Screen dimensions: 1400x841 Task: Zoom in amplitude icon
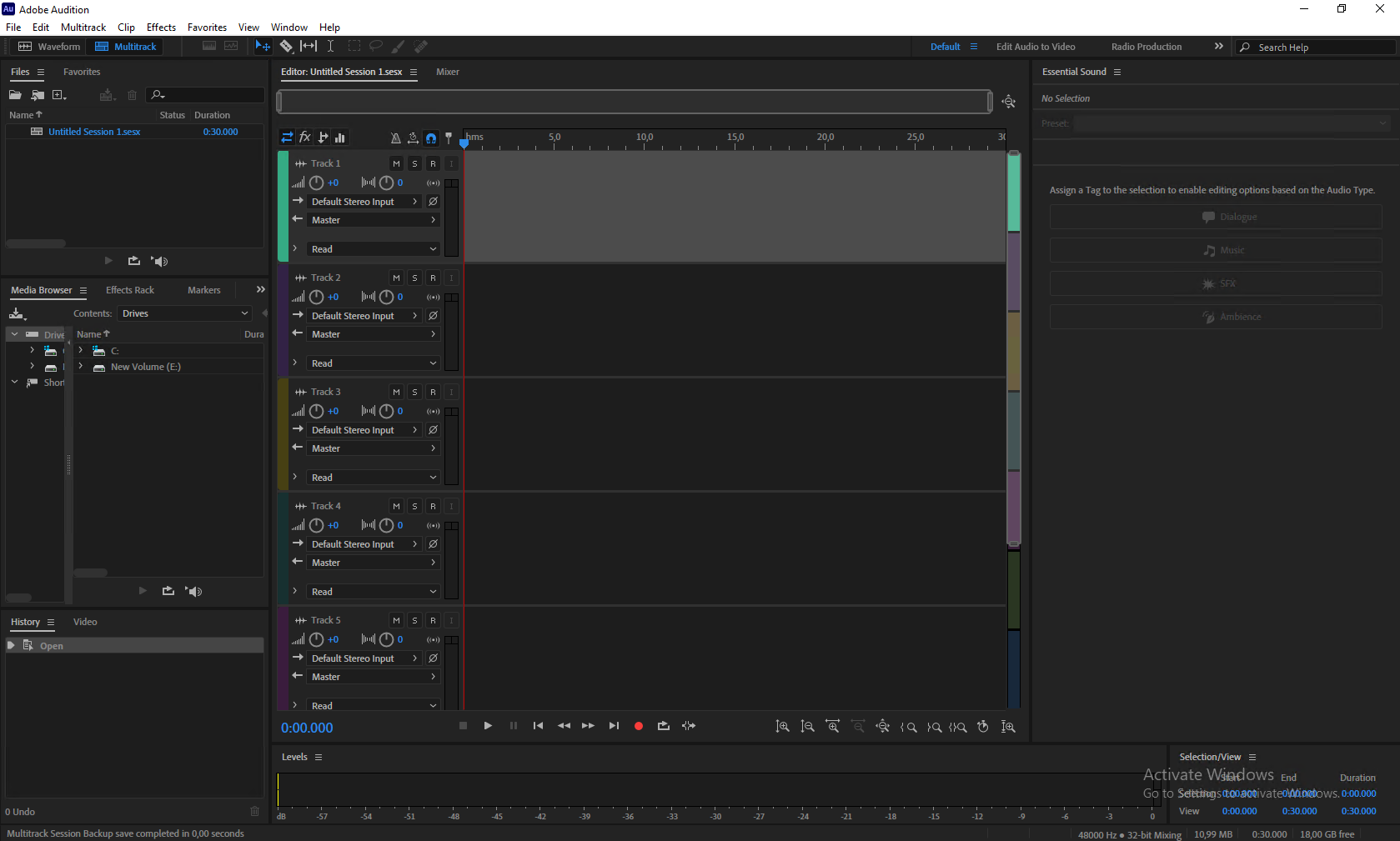tap(782, 727)
